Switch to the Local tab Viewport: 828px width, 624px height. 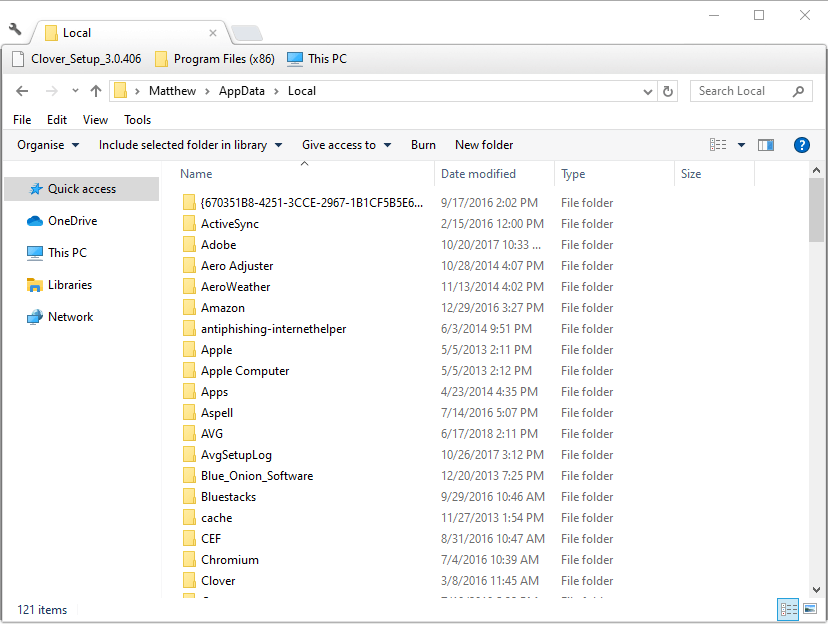129,33
